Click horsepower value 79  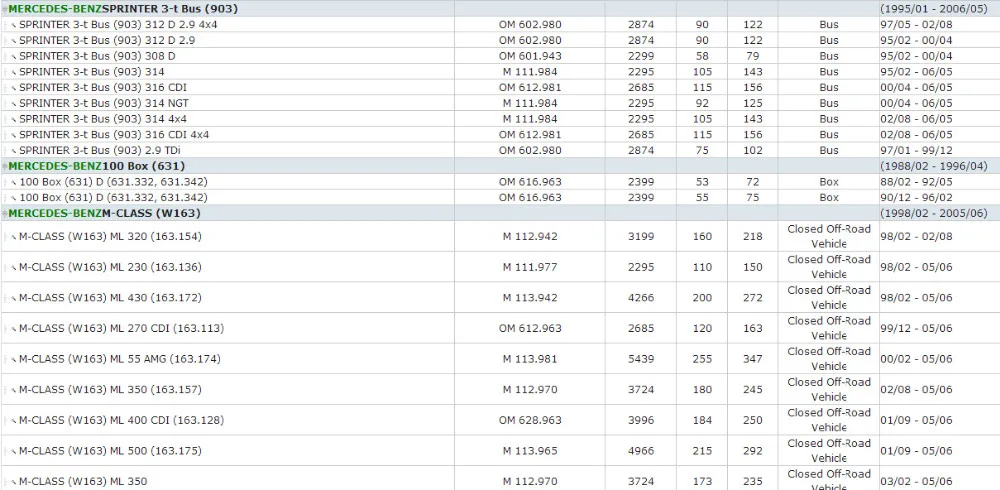[753, 56]
